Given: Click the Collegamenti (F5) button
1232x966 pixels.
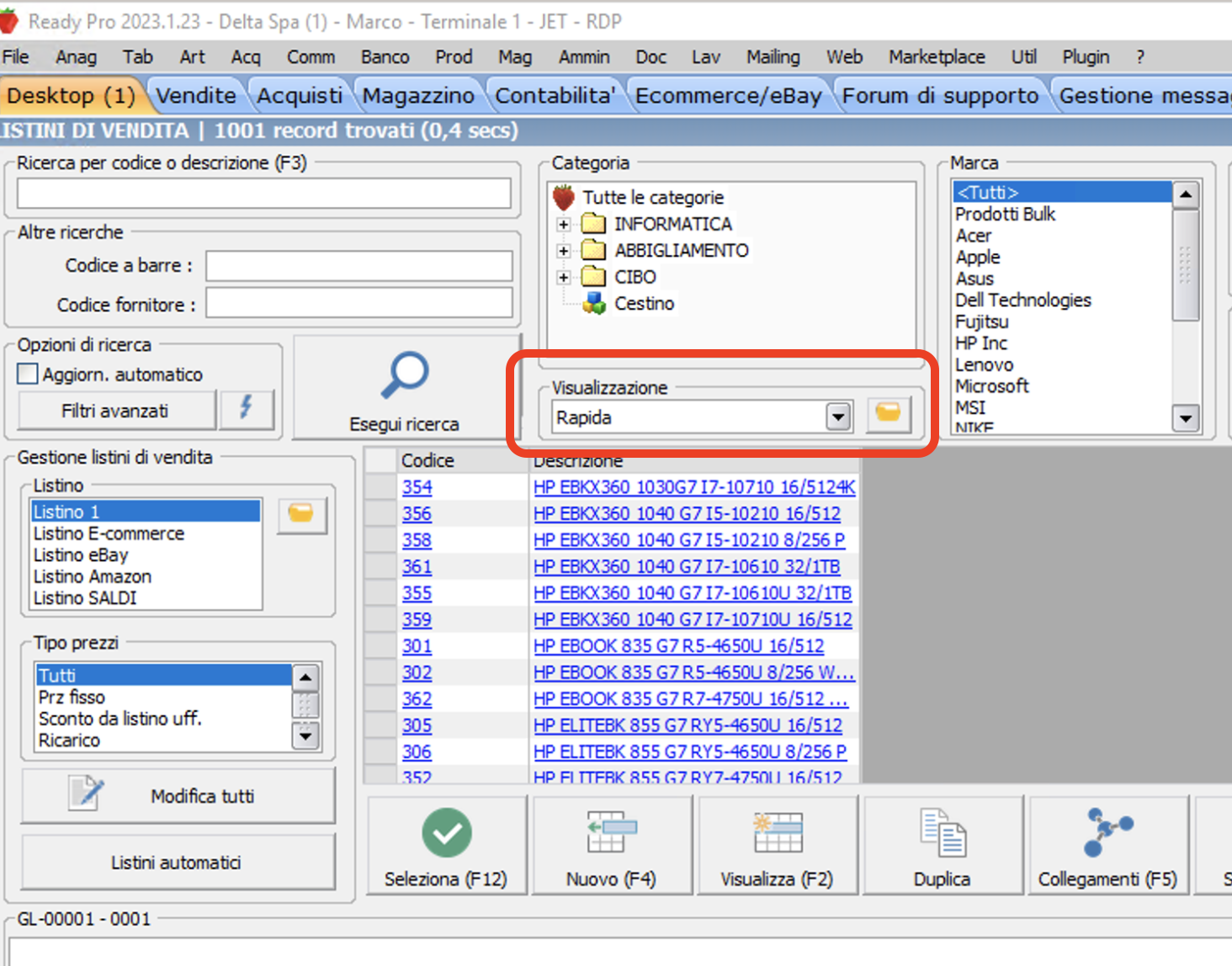Looking at the screenshot, I should tap(1107, 845).
